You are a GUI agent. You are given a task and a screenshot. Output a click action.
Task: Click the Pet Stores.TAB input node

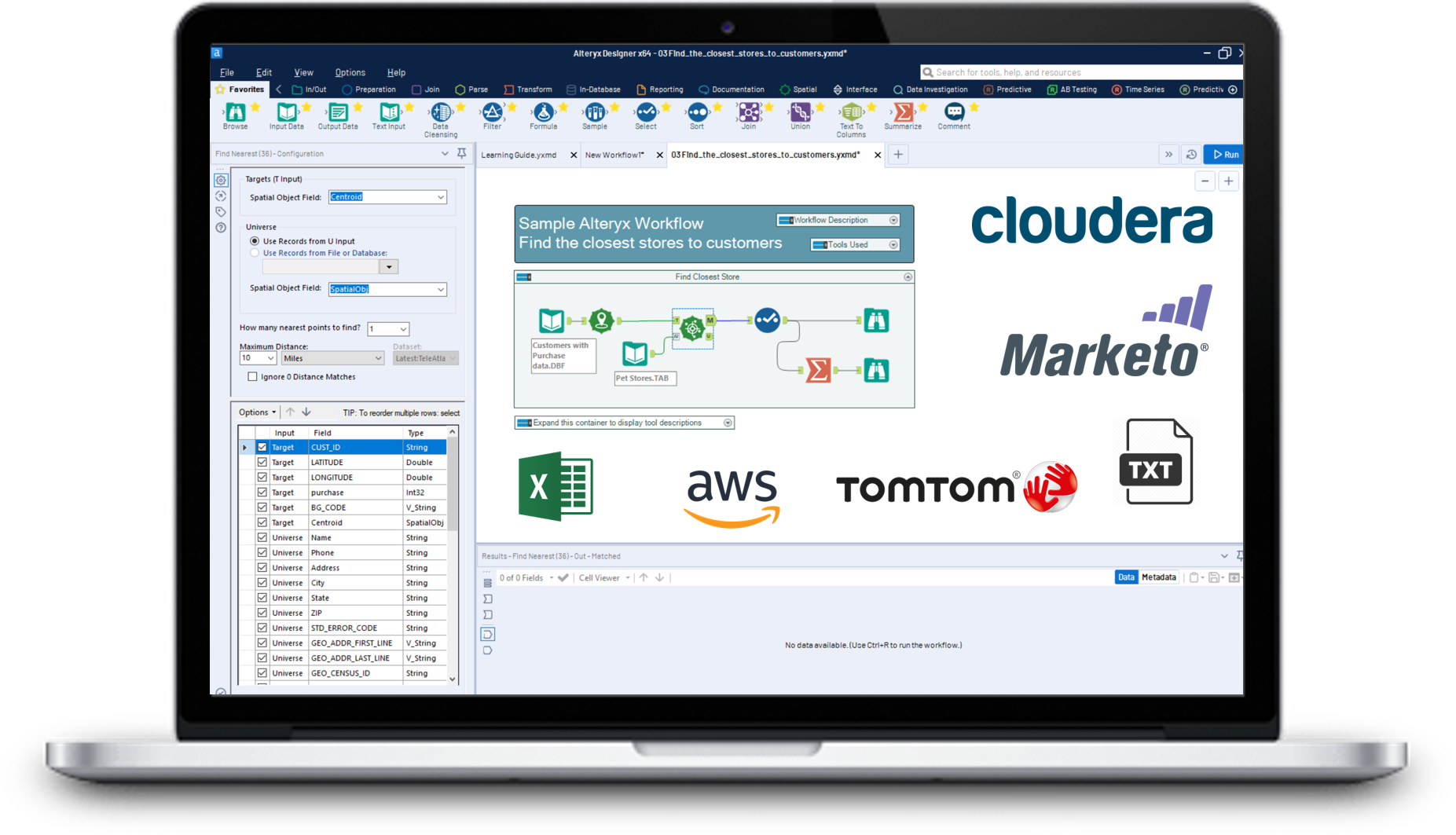[635, 353]
